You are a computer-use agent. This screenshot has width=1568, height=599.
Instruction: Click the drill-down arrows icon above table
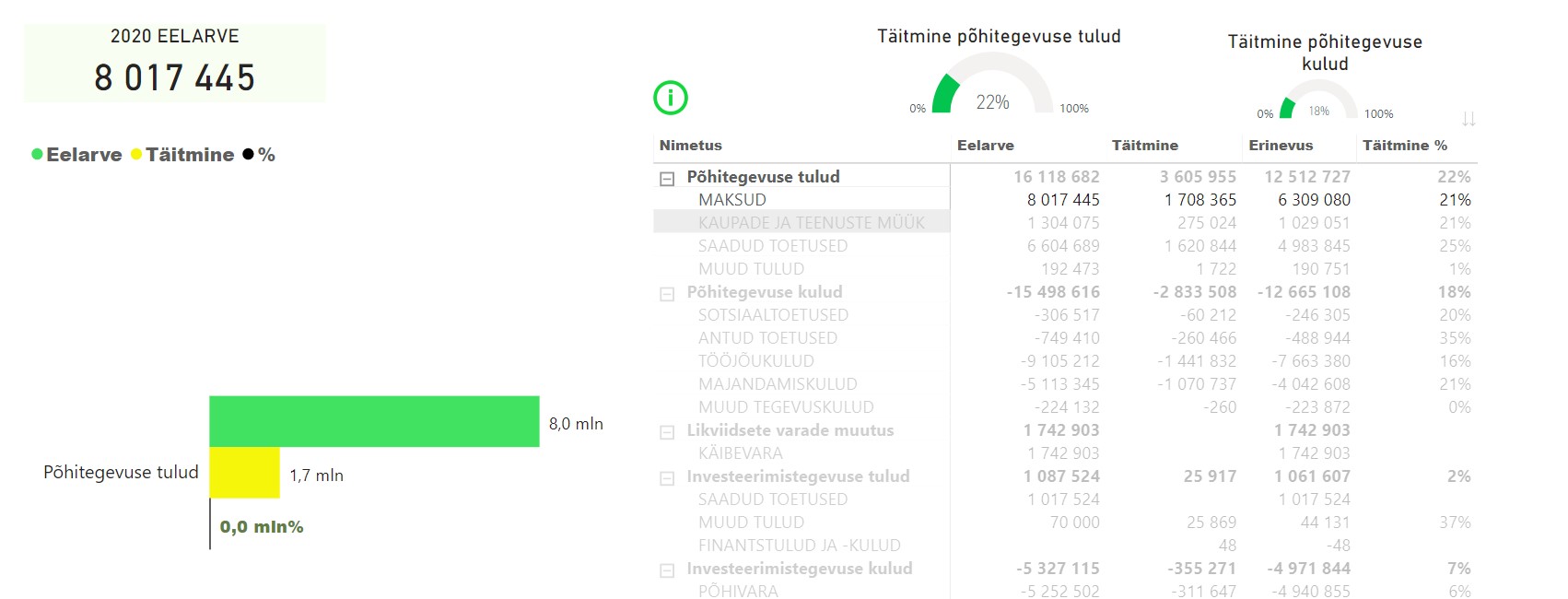1469,119
